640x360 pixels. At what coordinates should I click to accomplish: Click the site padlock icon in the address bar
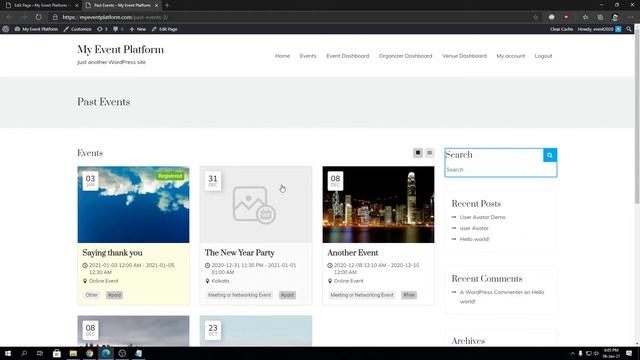(x=55, y=17)
